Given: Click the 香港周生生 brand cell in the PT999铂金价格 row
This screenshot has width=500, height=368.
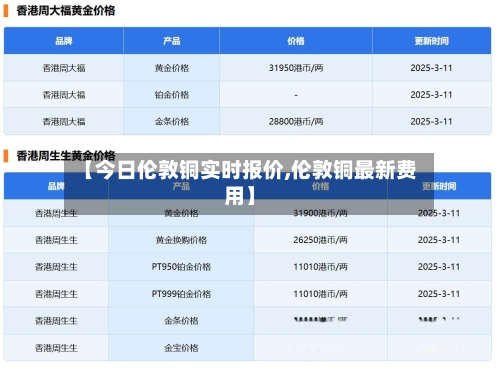Looking at the screenshot, I should tap(56, 294).
